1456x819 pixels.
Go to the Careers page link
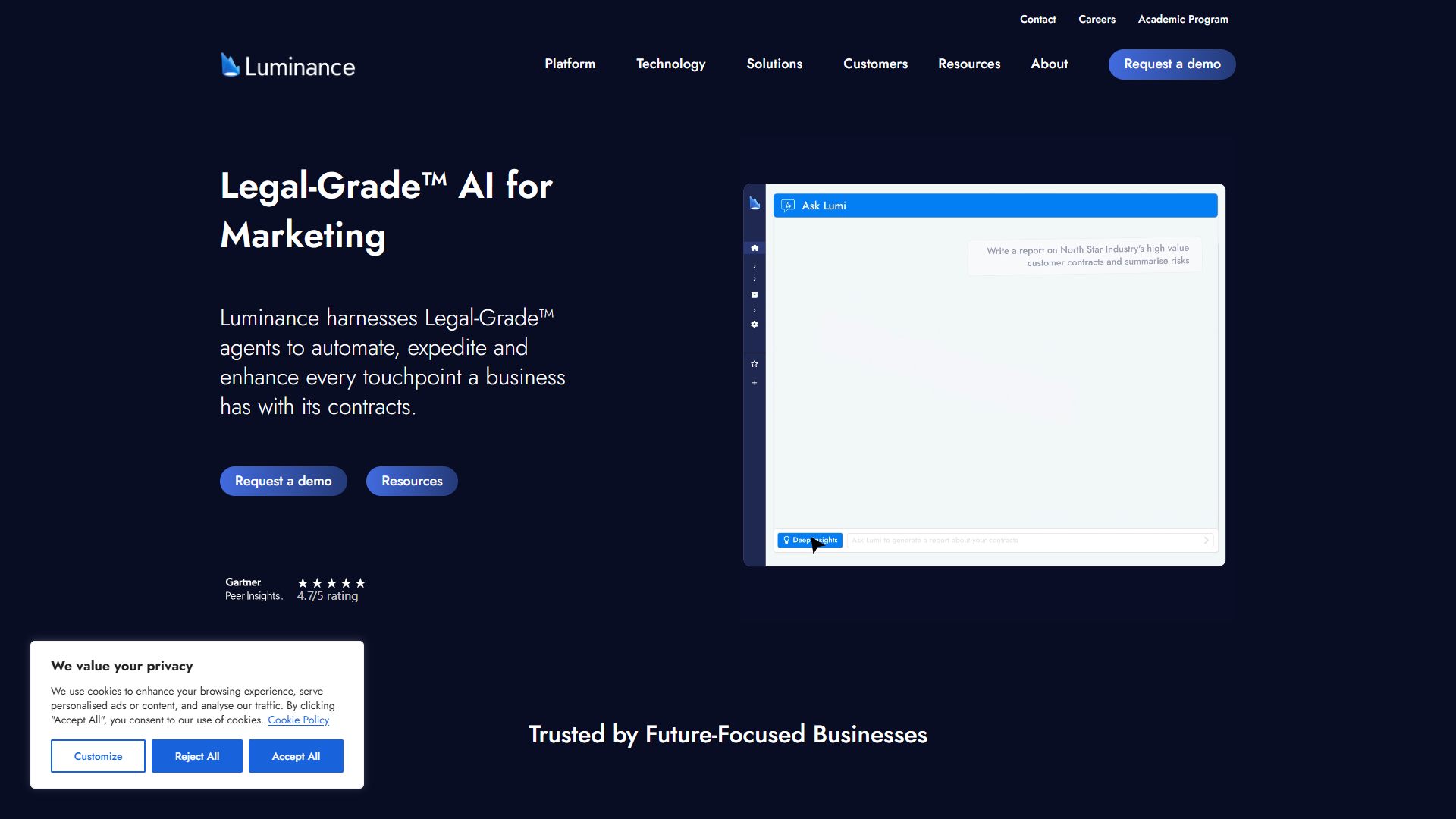(1097, 19)
